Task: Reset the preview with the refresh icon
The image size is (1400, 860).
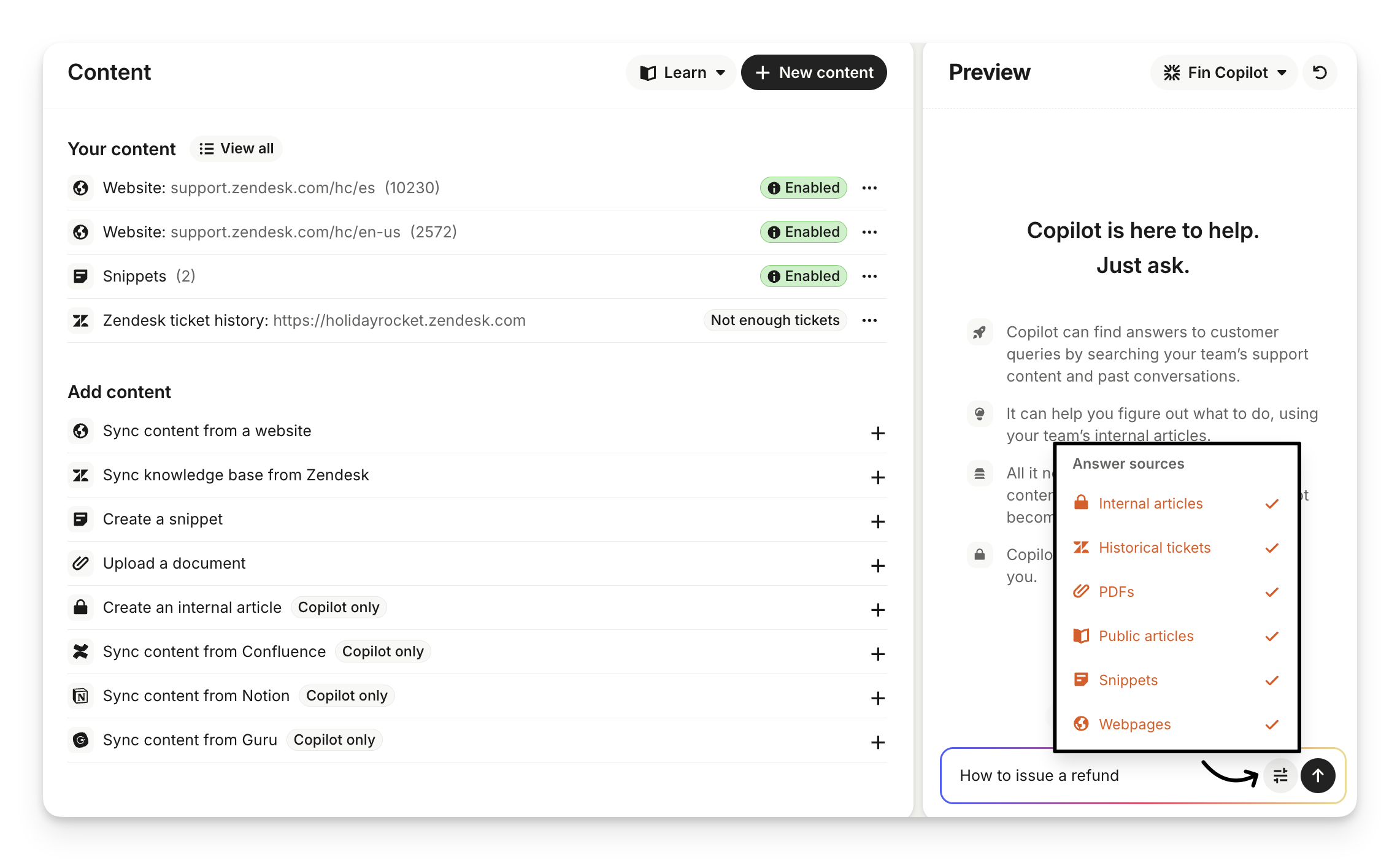Action: (x=1320, y=72)
